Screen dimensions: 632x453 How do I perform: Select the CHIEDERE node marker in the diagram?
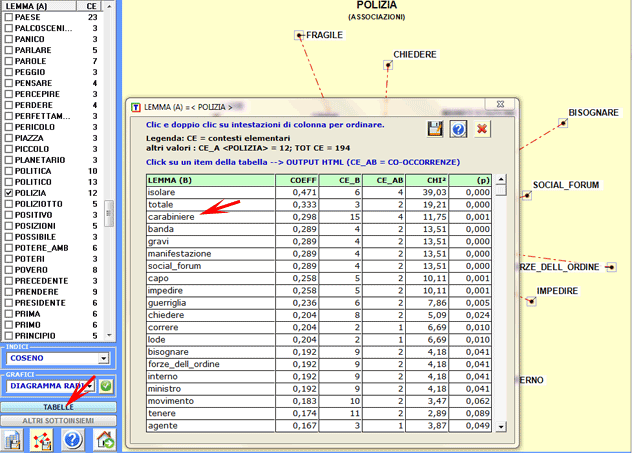coord(388,65)
